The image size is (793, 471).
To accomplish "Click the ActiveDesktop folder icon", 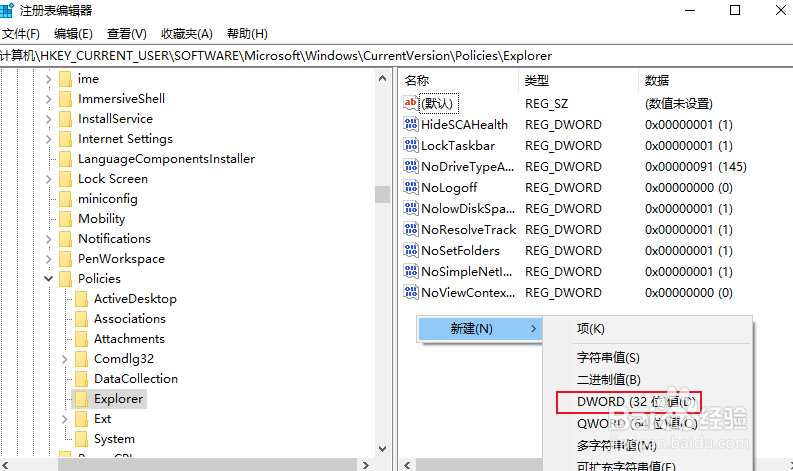I will [81, 299].
